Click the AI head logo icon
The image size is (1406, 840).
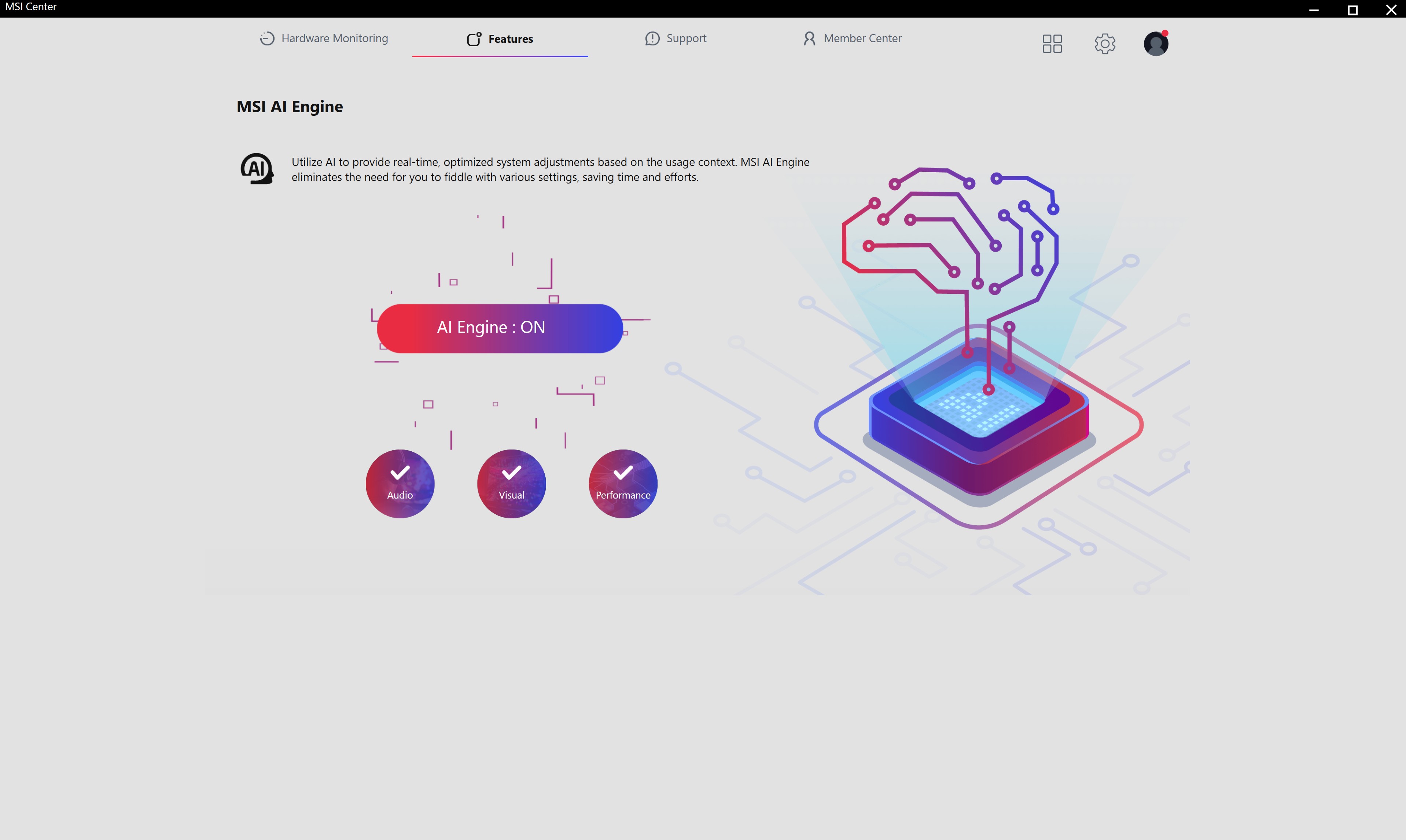coord(257,169)
